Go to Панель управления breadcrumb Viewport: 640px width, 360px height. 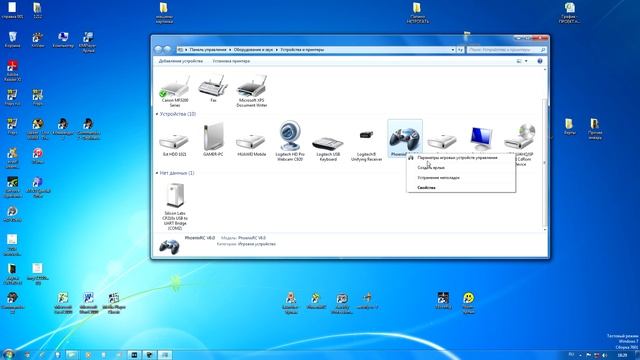pyautogui.click(x=208, y=50)
